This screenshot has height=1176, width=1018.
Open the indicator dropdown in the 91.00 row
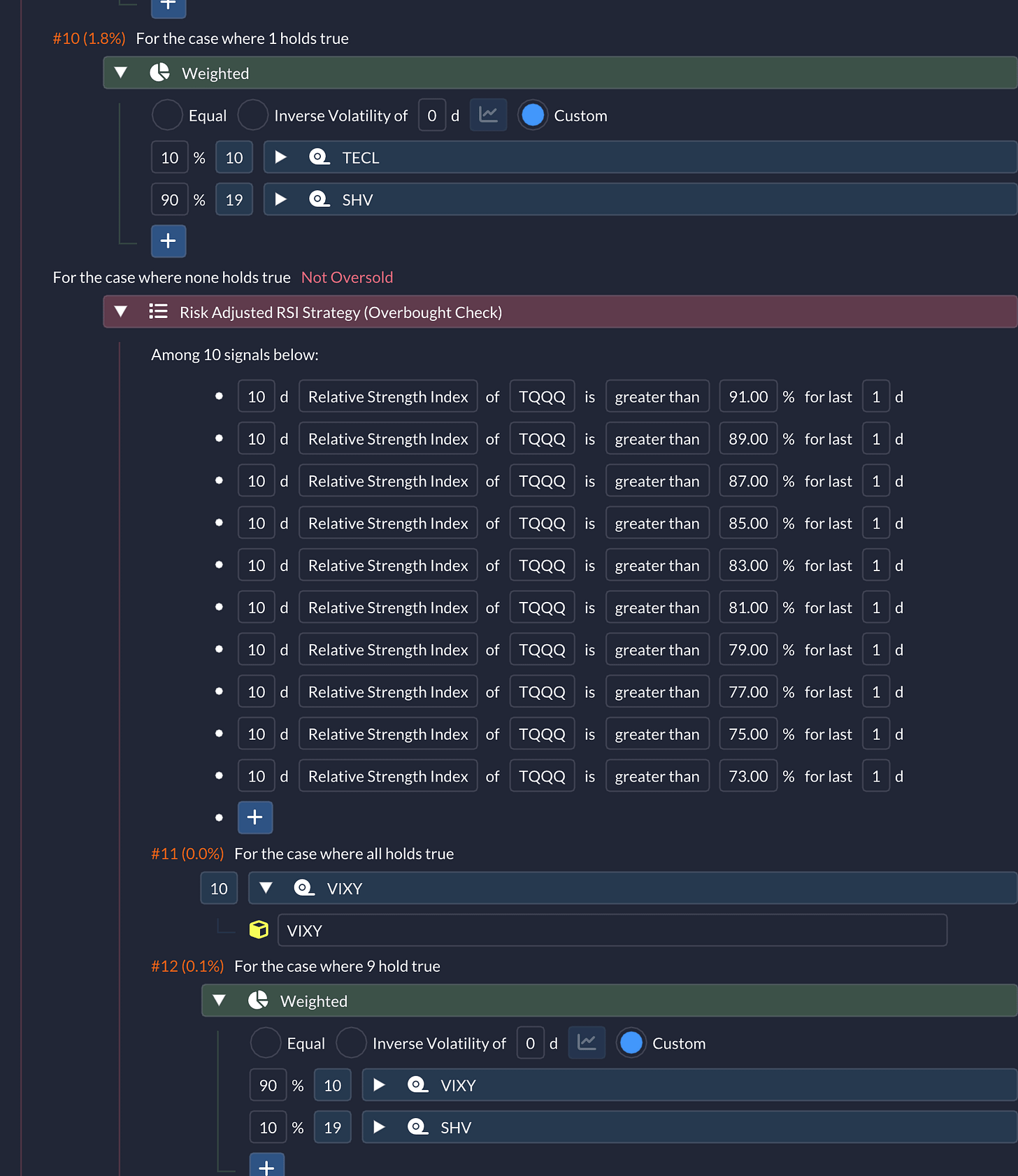pyautogui.click(x=388, y=396)
